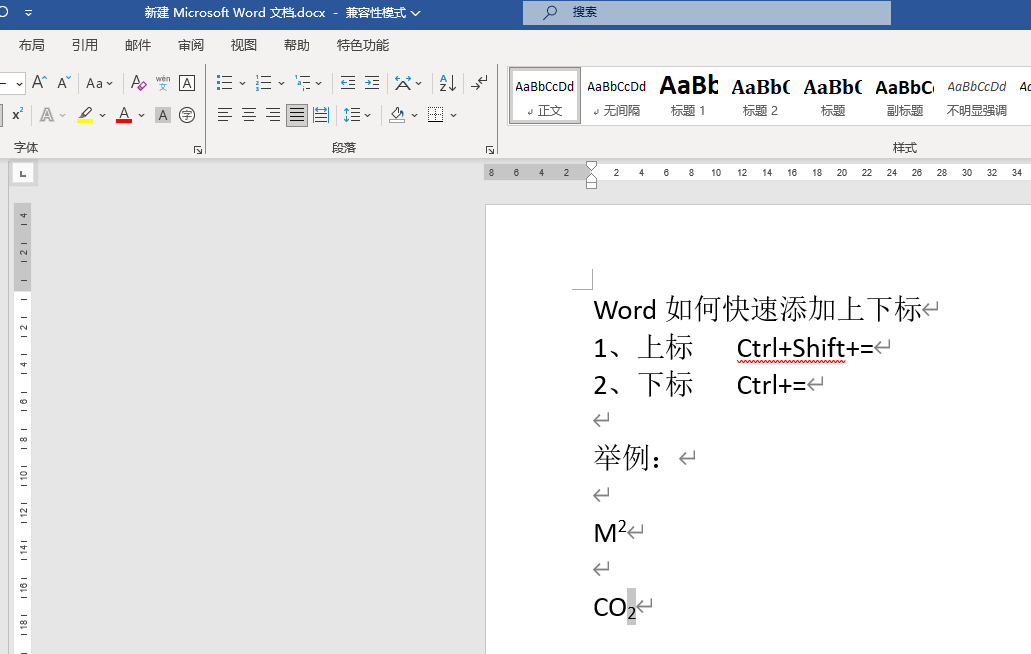Start a numbered list
The height and width of the screenshot is (654, 1031).
(264, 83)
